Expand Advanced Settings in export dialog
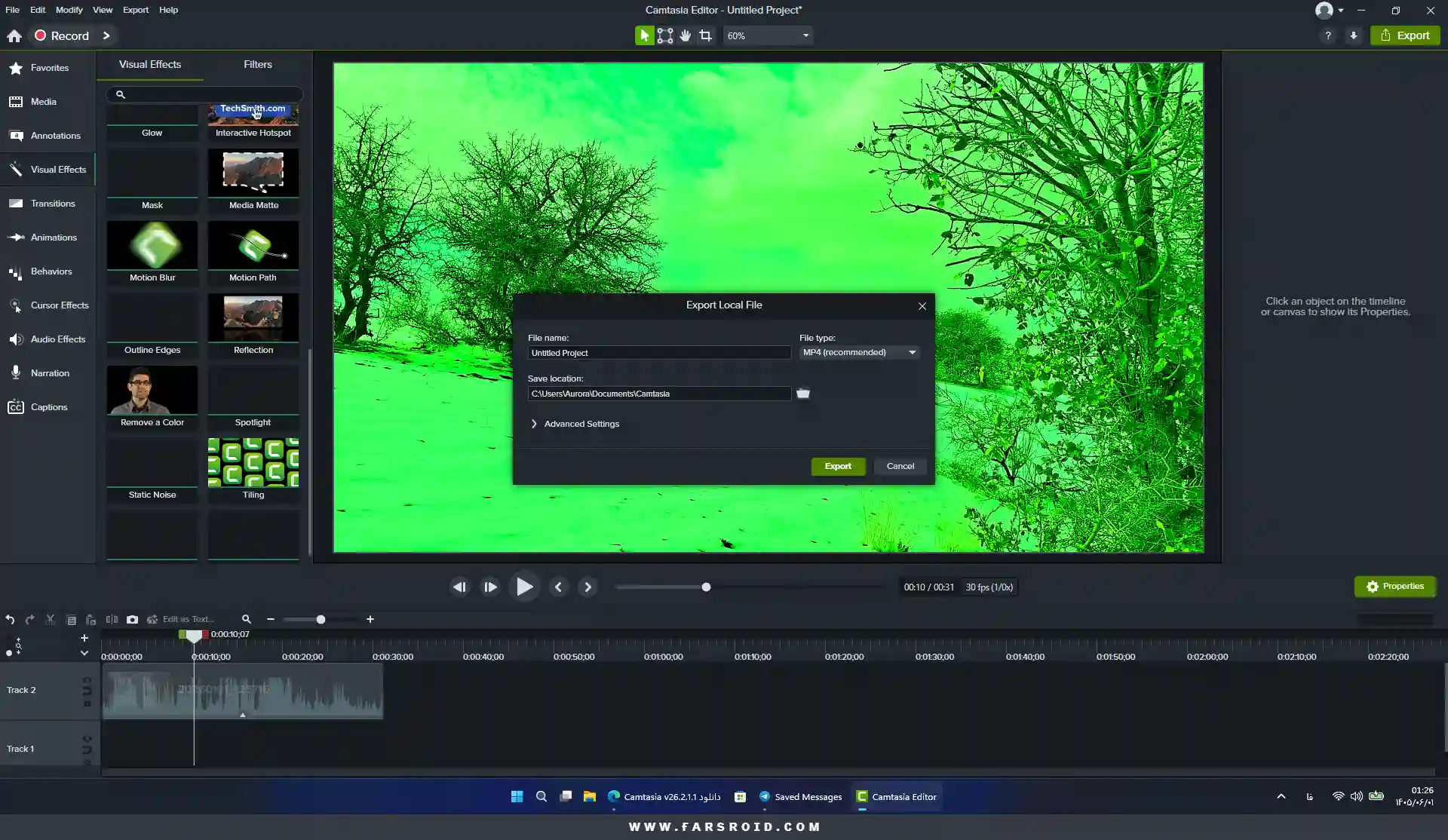This screenshot has width=1448, height=840. click(575, 424)
